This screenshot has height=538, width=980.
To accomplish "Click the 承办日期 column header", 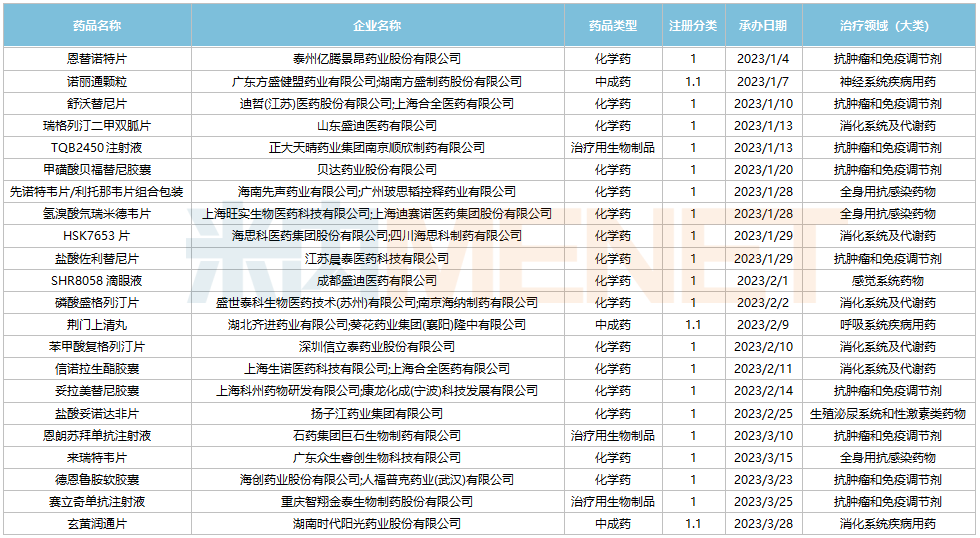I will point(763,25).
